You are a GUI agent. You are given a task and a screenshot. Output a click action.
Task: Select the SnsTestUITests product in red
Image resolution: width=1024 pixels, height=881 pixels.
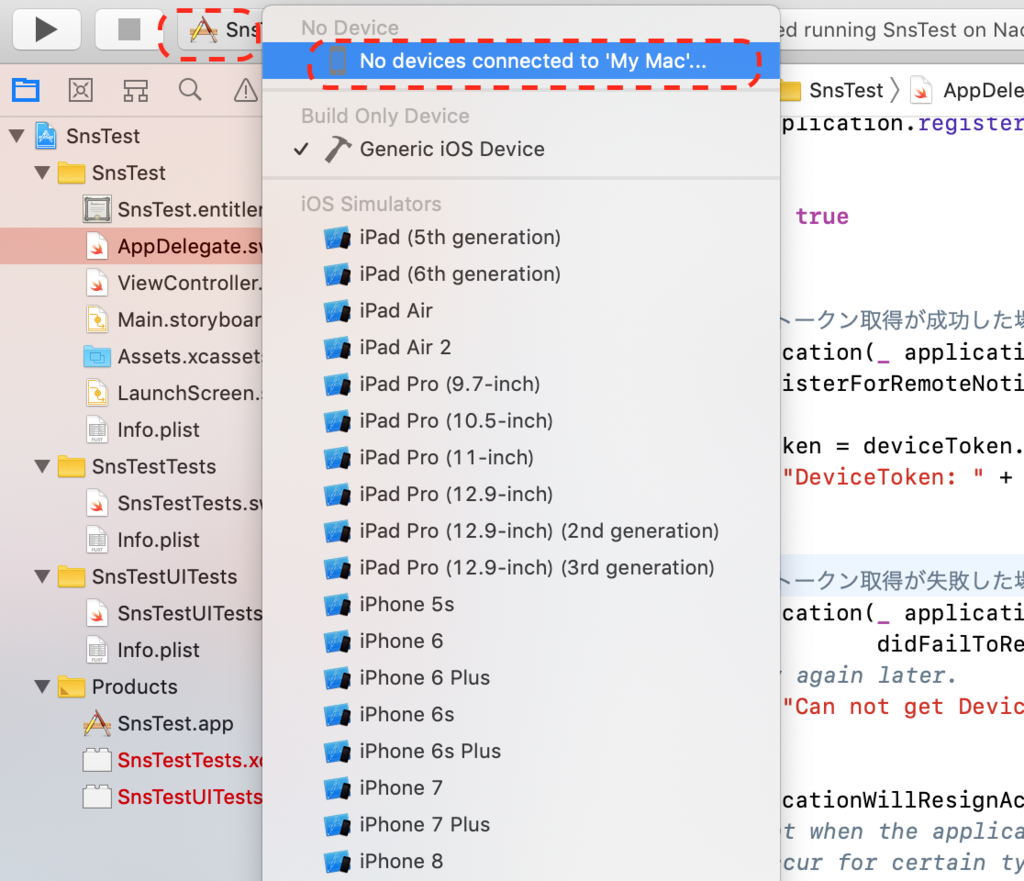click(173, 797)
